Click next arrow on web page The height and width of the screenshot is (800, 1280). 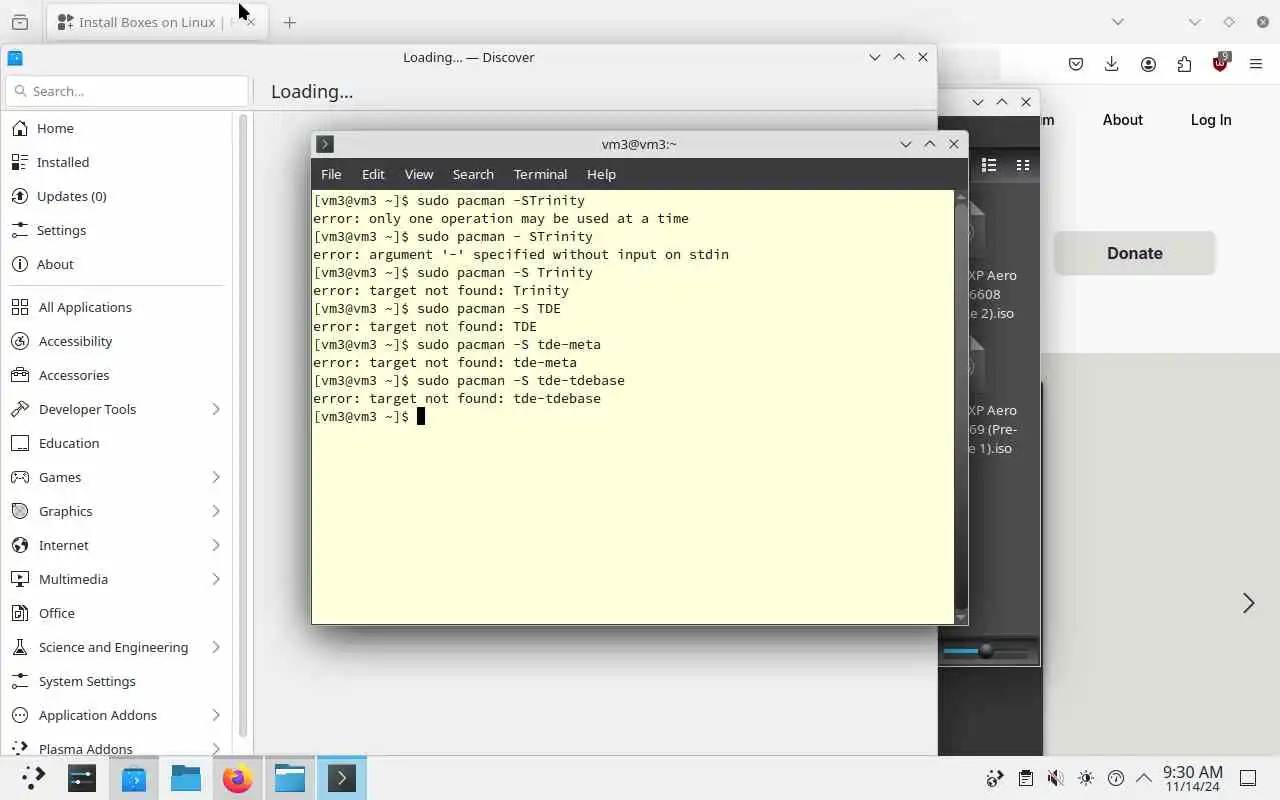point(1248,603)
